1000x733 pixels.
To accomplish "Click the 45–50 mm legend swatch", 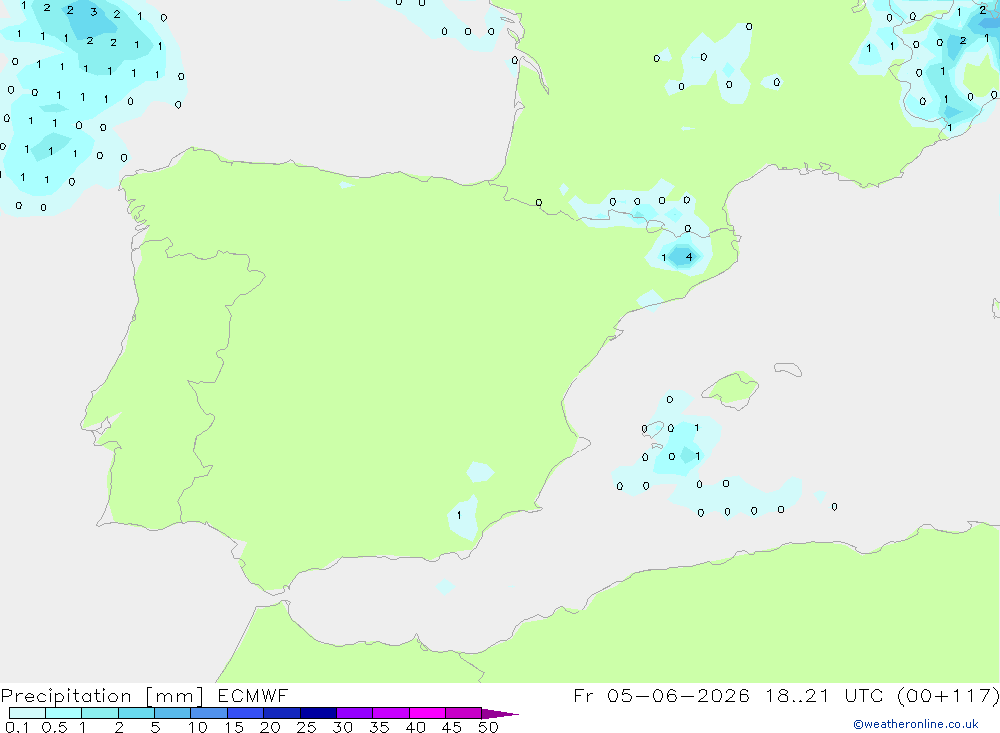I will click(464, 713).
